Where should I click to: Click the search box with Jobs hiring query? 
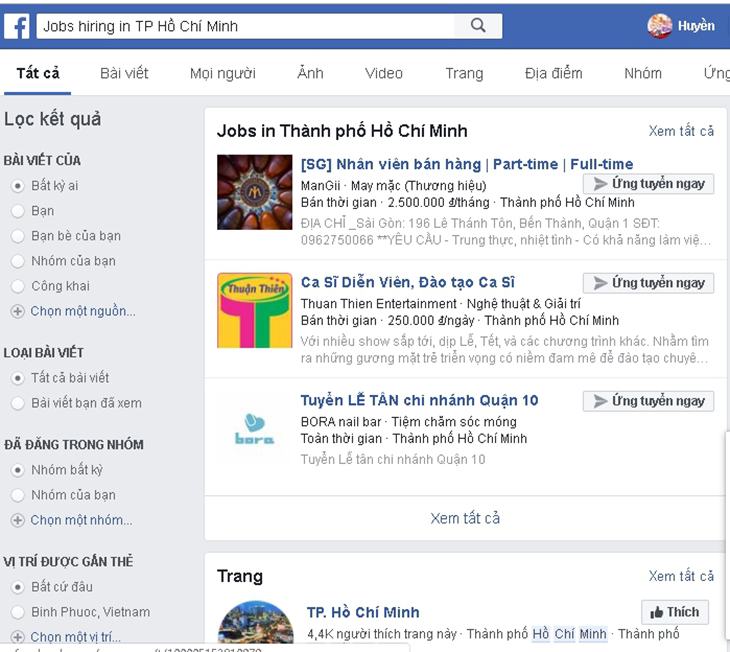[245, 26]
